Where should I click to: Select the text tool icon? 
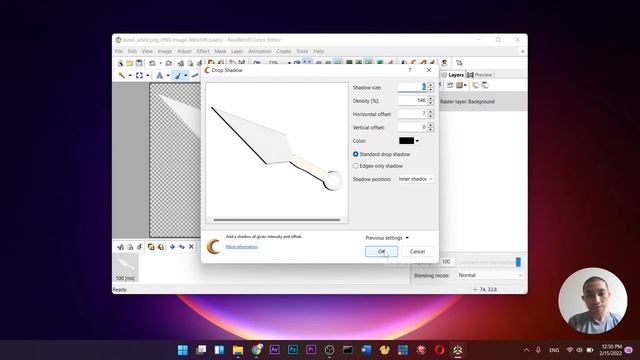[160, 75]
